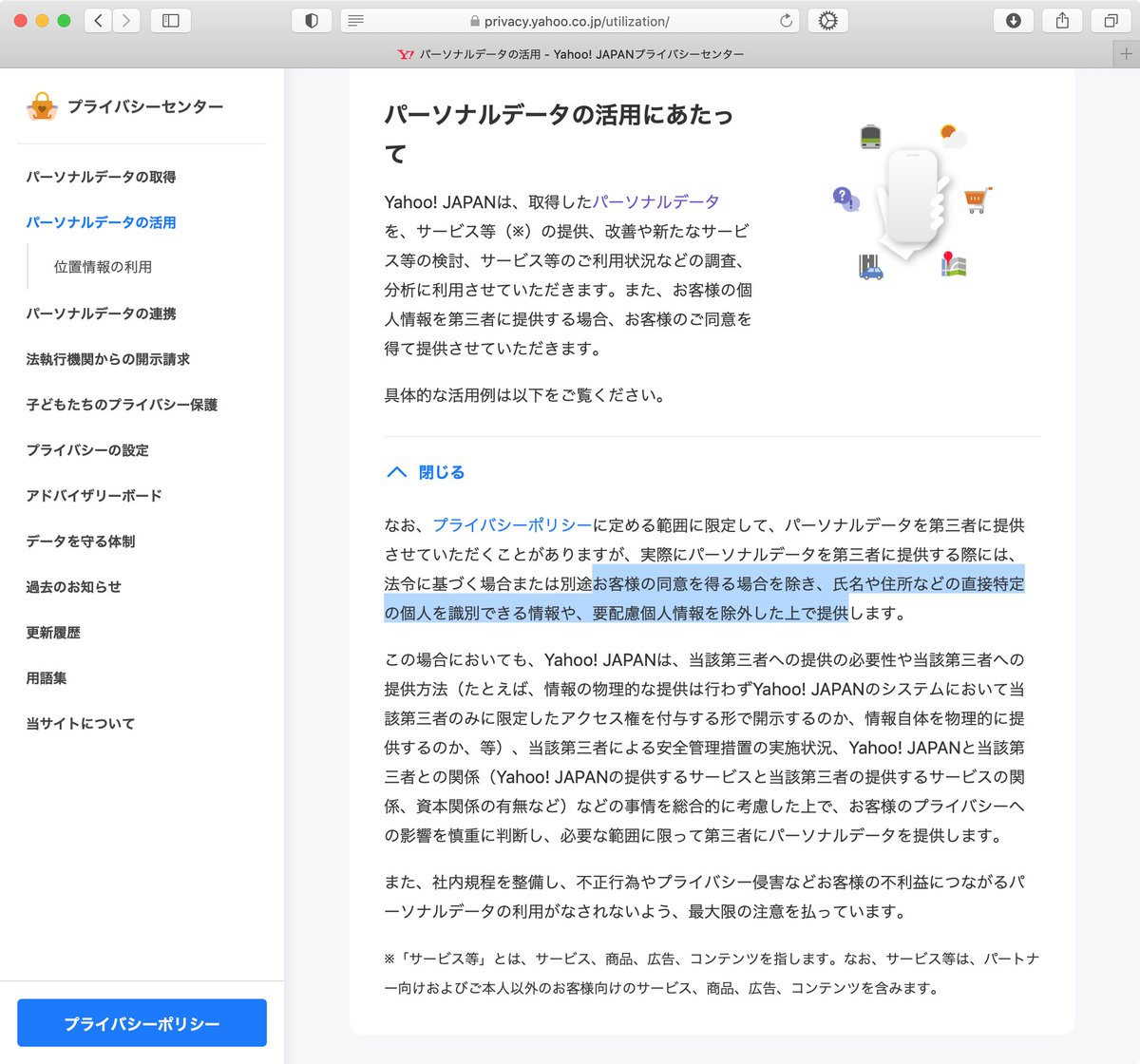This screenshot has height=1064, width=1140.
Task: Click the Privacy Center bag logo icon
Action: coord(42,106)
